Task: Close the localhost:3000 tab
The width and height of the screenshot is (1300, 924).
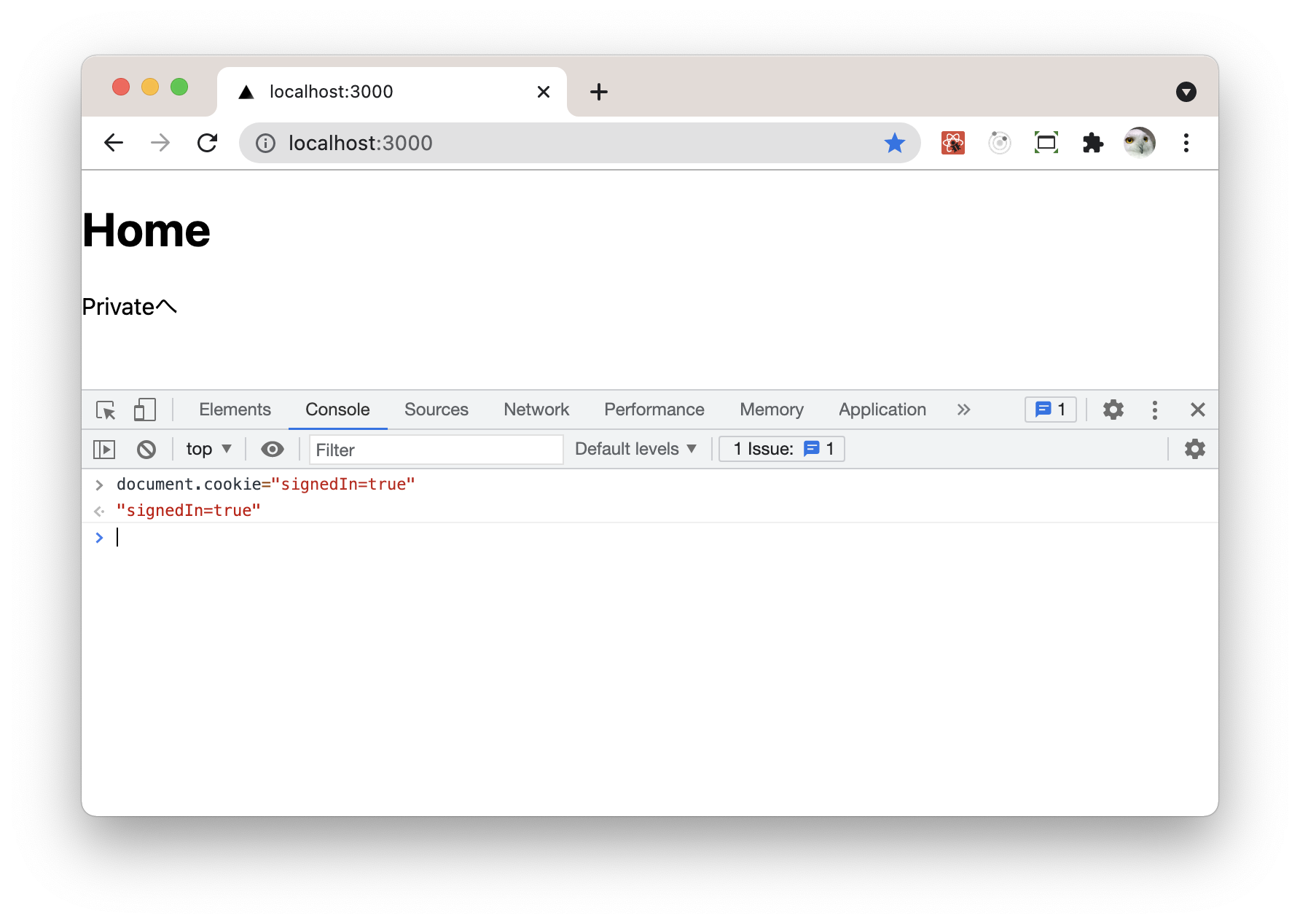Action: point(544,92)
